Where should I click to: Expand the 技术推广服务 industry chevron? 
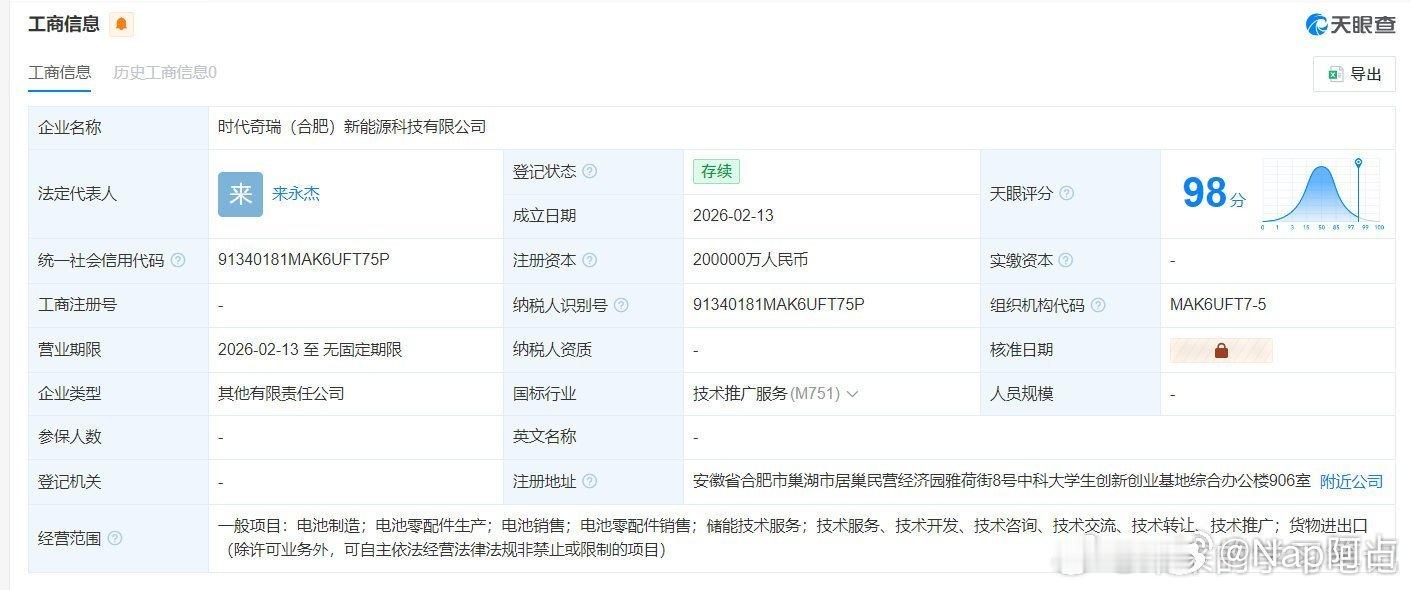click(x=852, y=394)
